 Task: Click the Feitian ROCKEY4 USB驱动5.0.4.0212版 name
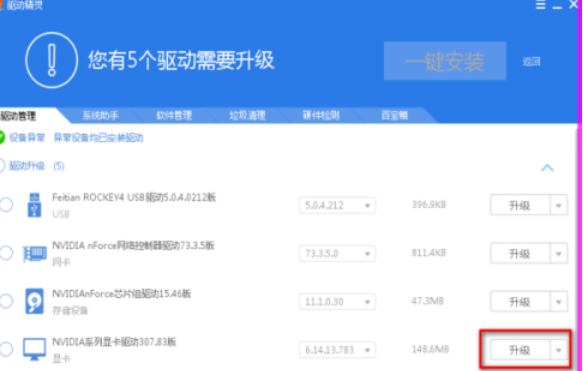[134, 197]
